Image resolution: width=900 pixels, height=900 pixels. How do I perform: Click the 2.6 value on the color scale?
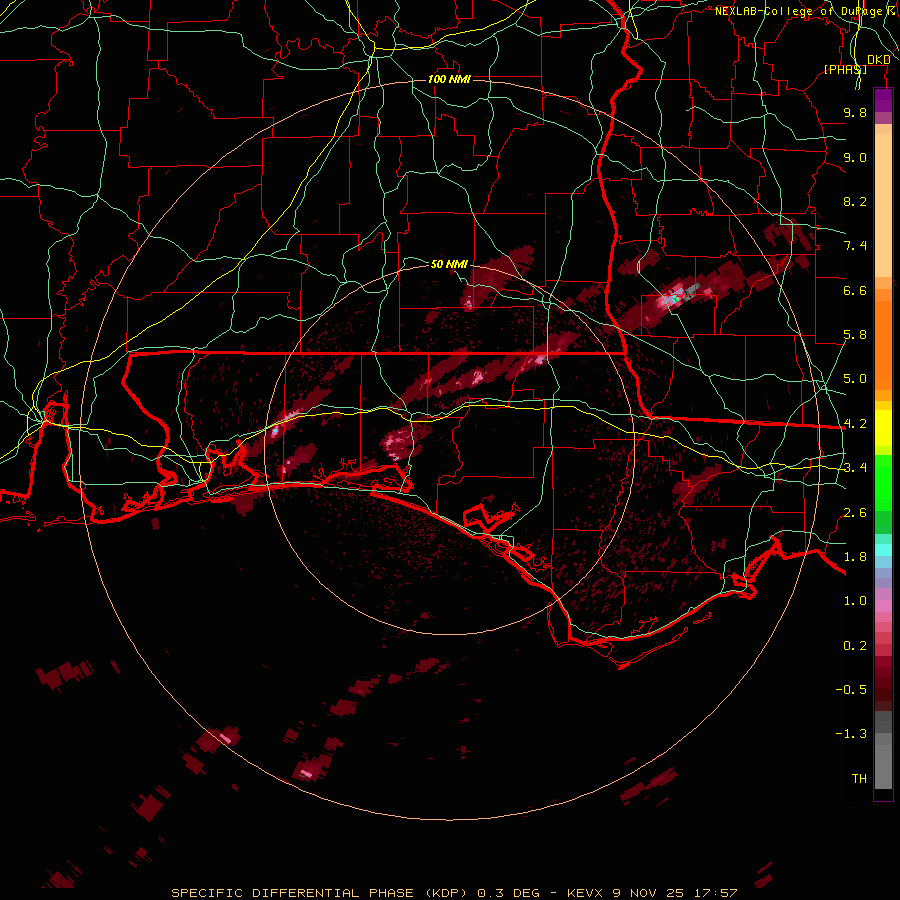click(x=855, y=513)
